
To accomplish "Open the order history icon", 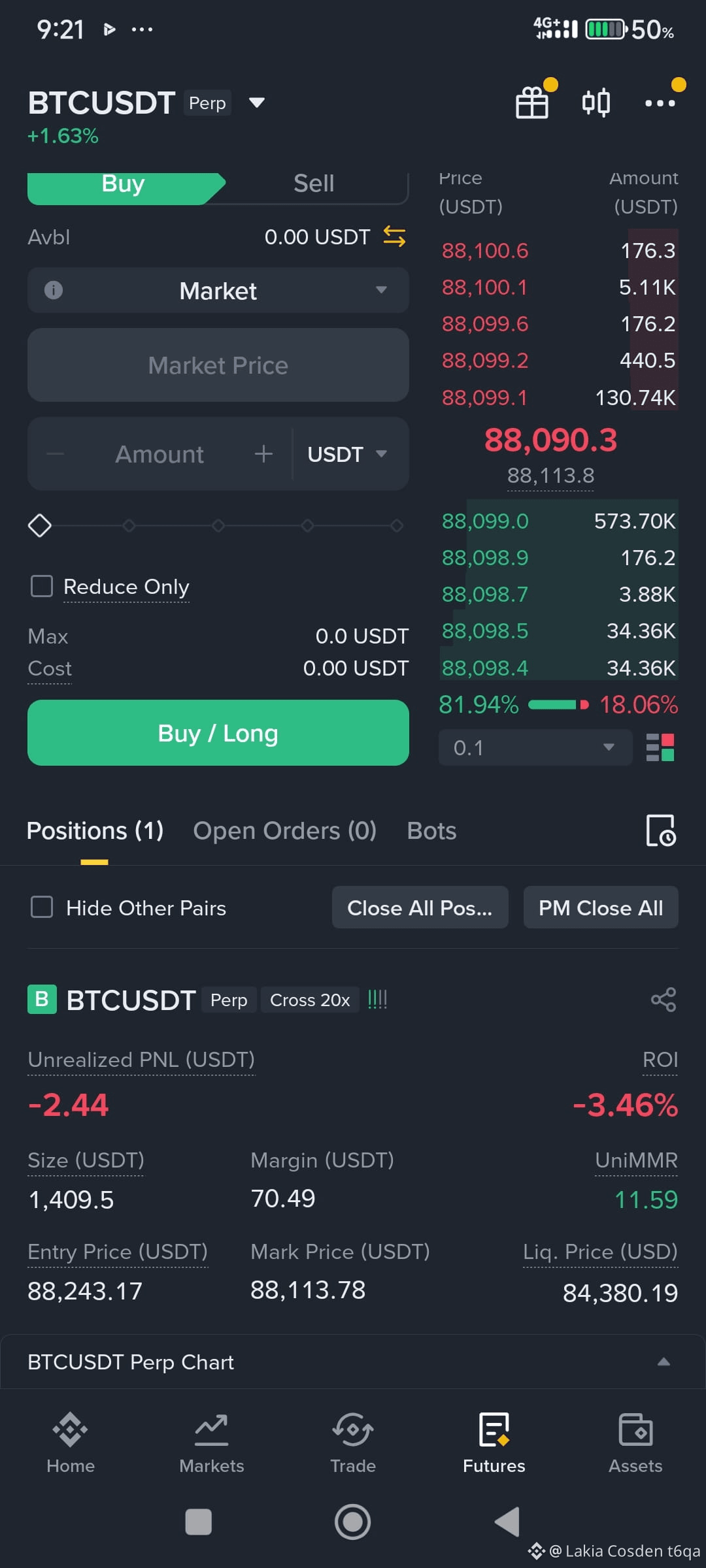I will coord(661,830).
